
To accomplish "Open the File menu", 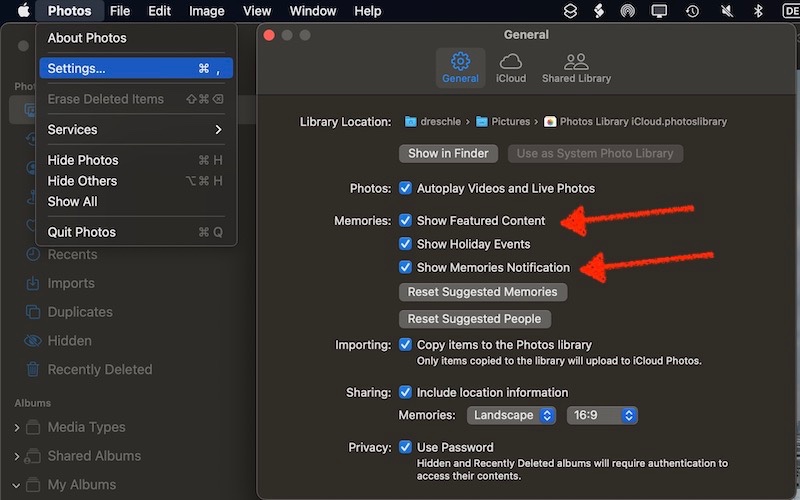I will coord(120,11).
